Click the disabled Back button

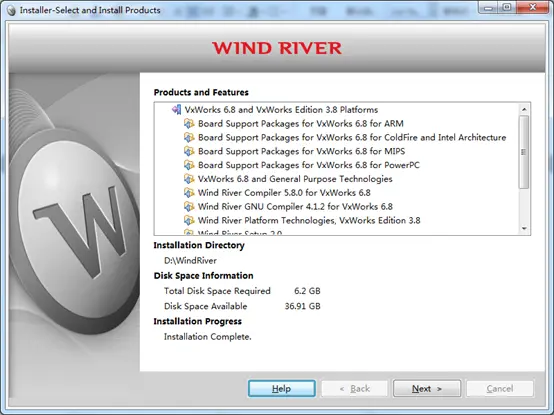[x=354, y=389]
